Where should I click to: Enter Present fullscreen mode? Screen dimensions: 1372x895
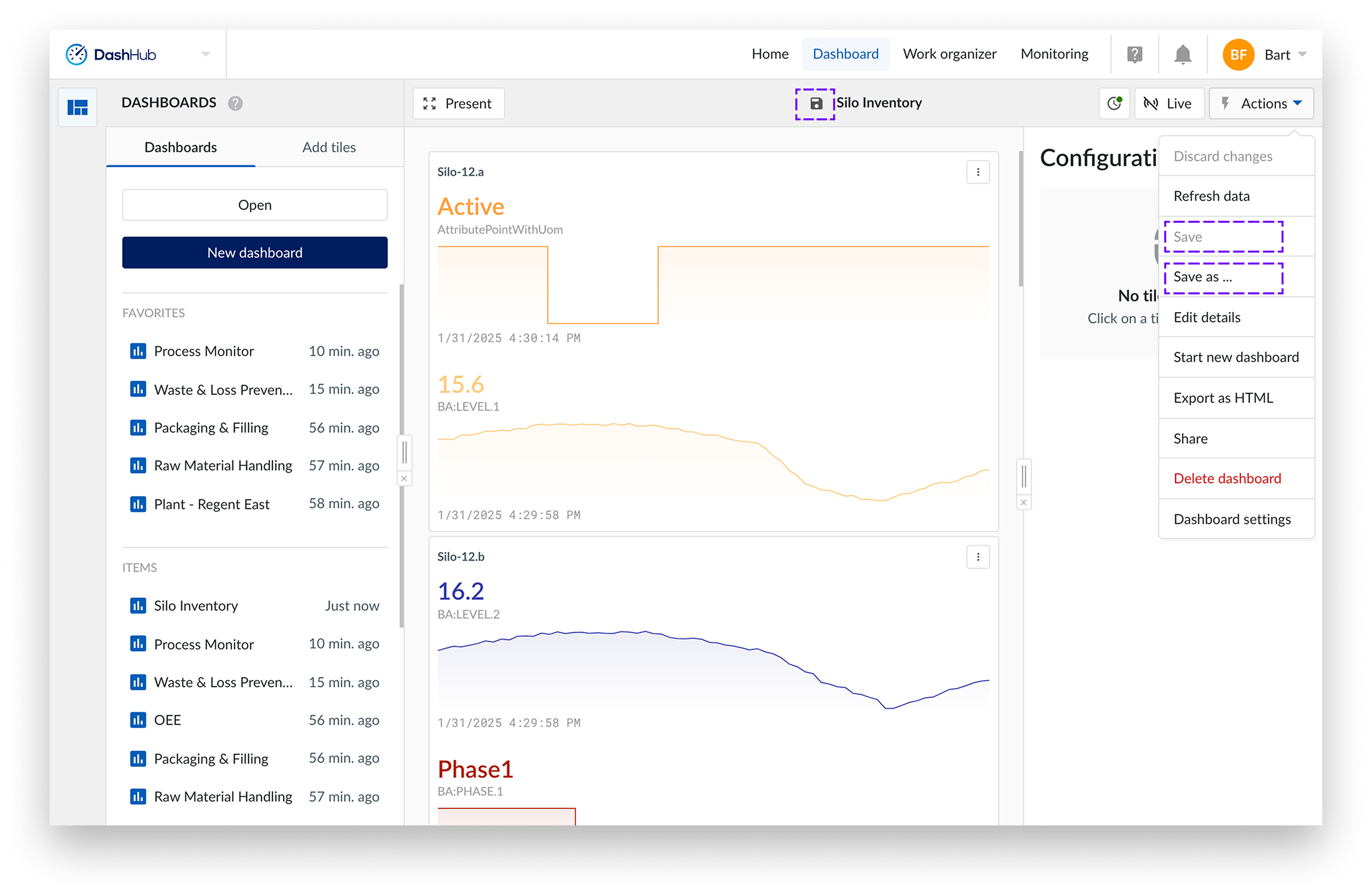click(x=458, y=103)
